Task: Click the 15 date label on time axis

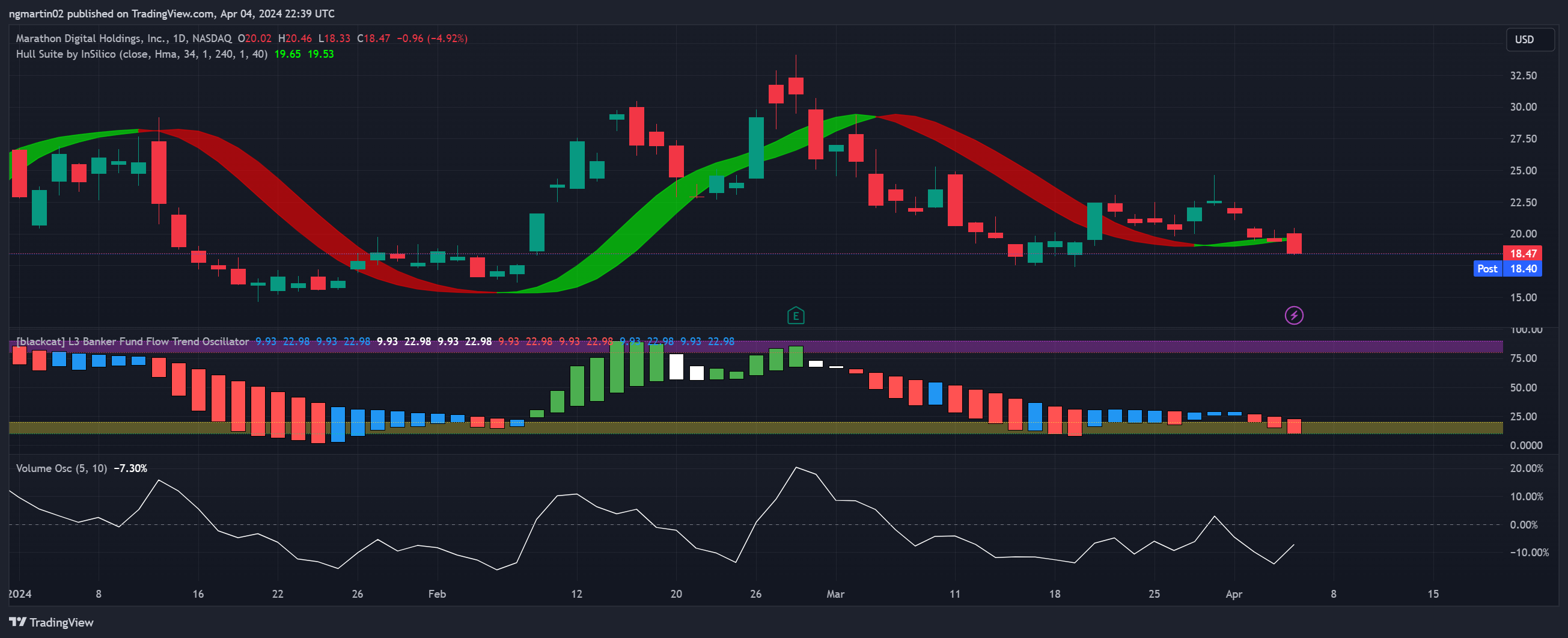Action: (1433, 594)
